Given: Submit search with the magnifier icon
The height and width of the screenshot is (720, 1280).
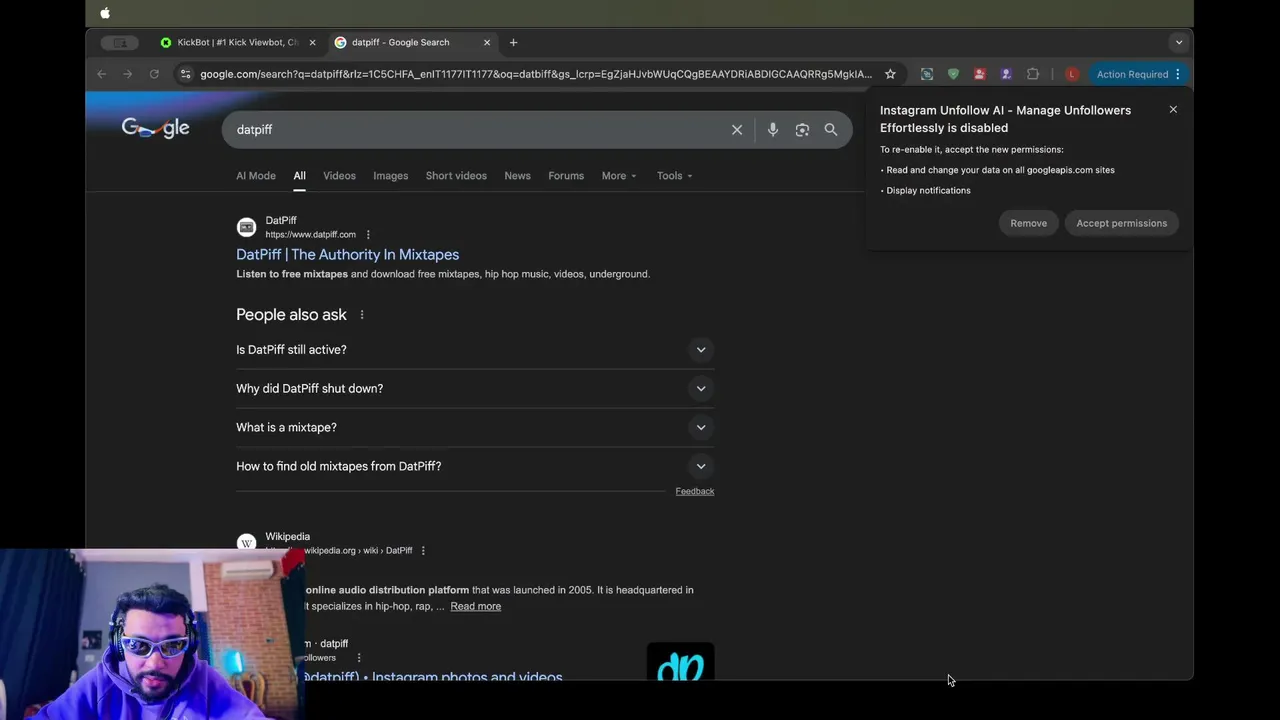Looking at the screenshot, I should [831, 129].
